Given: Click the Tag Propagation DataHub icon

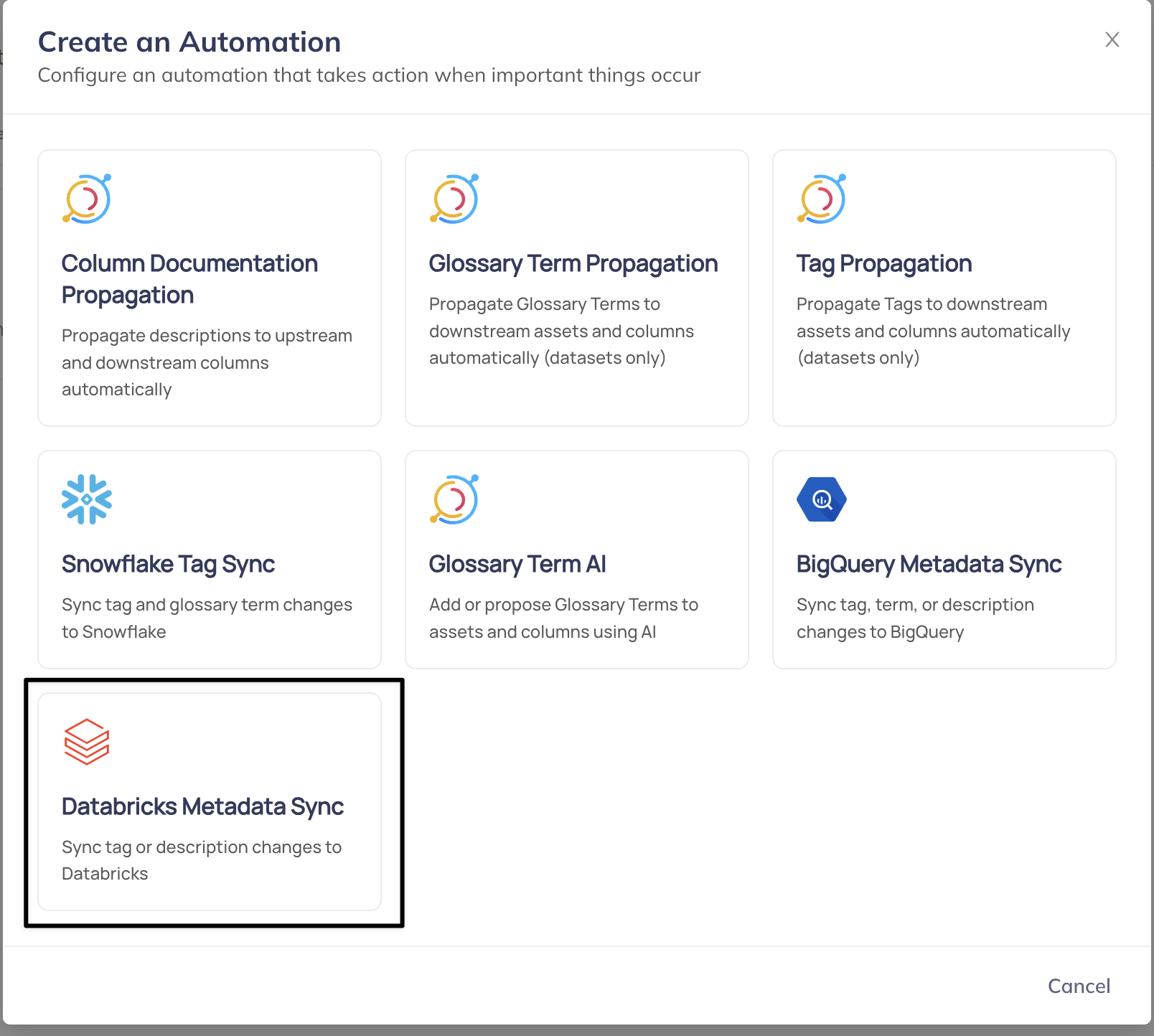Looking at the screenshot, I should click(822, 199).
